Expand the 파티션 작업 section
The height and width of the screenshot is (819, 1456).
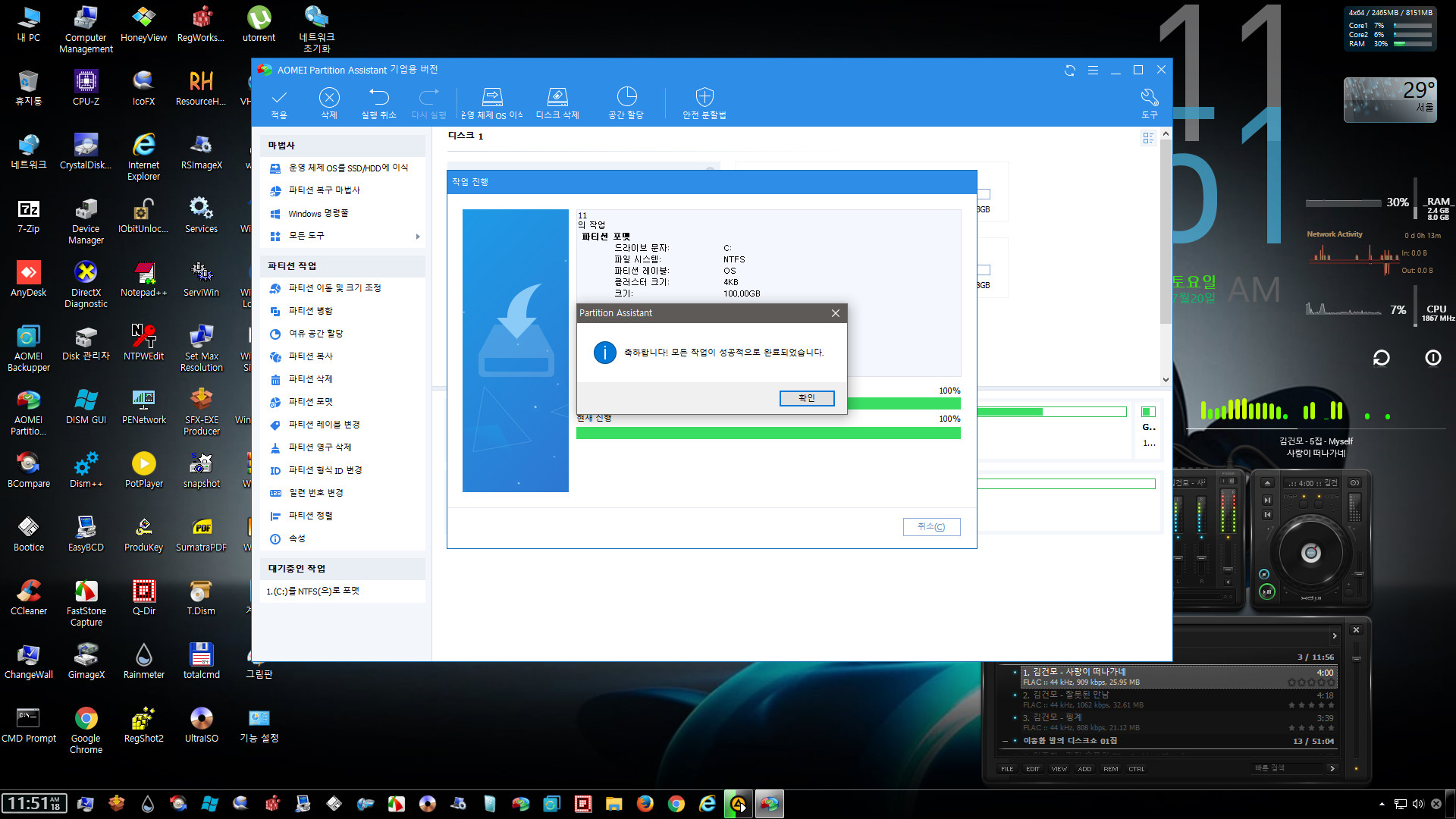coord(344,265)
